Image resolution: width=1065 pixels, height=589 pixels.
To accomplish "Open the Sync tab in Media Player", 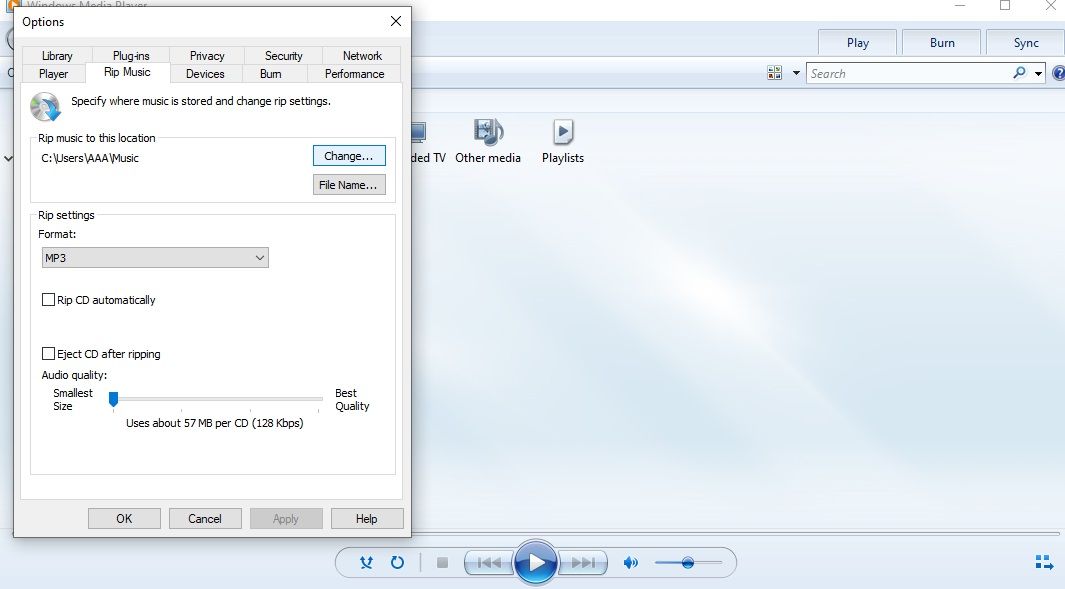I will [x=1026, y=43].
